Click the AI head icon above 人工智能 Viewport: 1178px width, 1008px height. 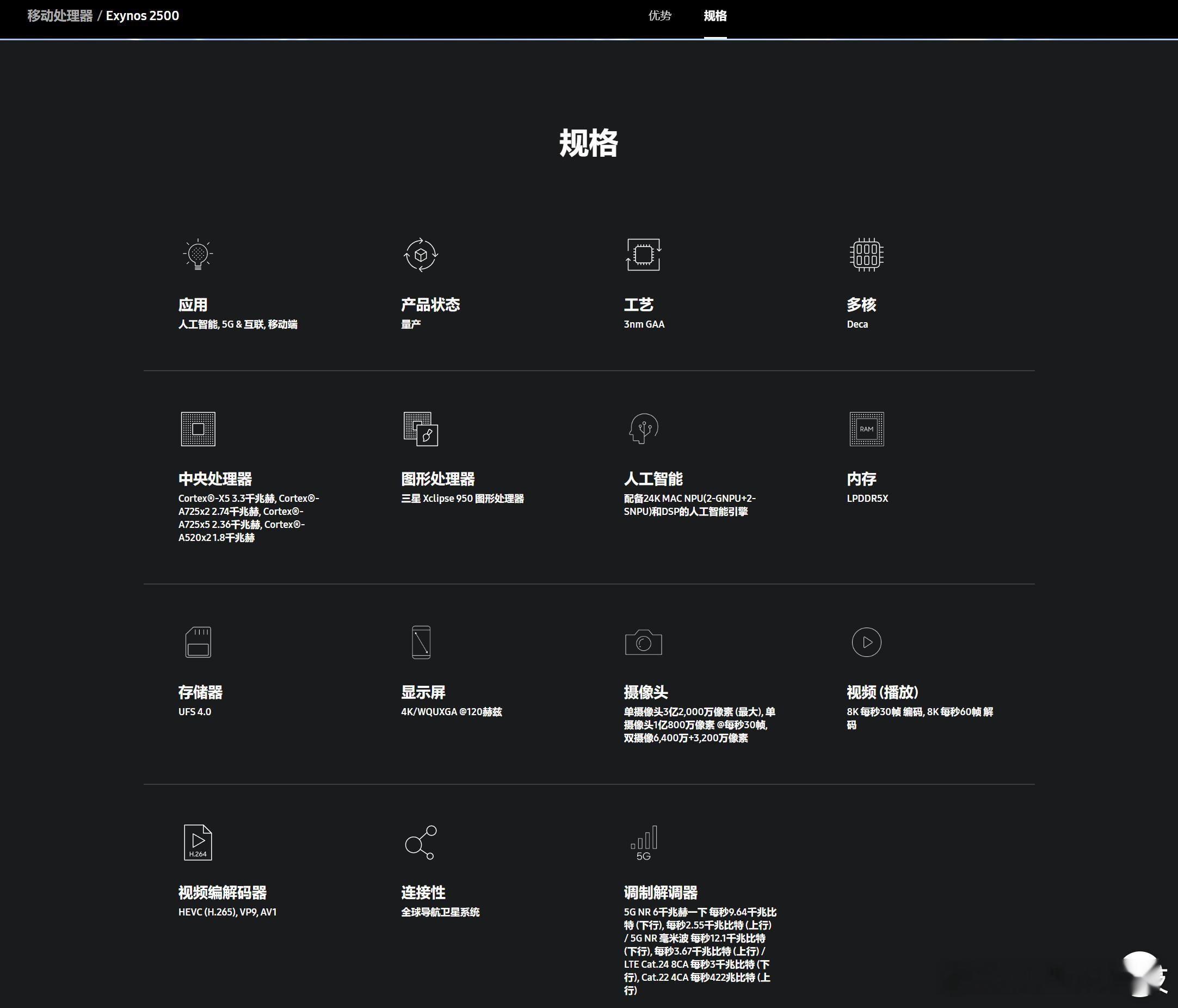tap(644, 428)
